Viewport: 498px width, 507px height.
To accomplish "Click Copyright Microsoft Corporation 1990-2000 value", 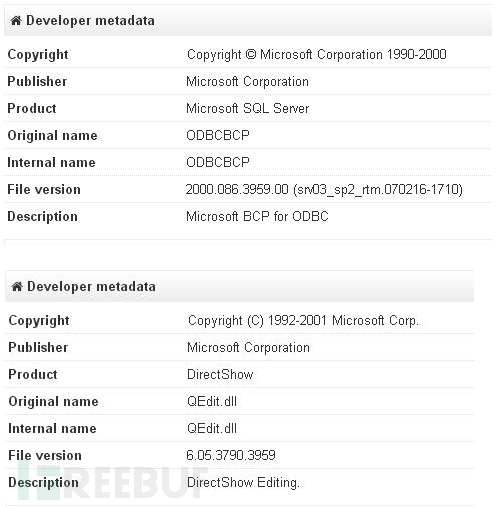I will [317, 55].
